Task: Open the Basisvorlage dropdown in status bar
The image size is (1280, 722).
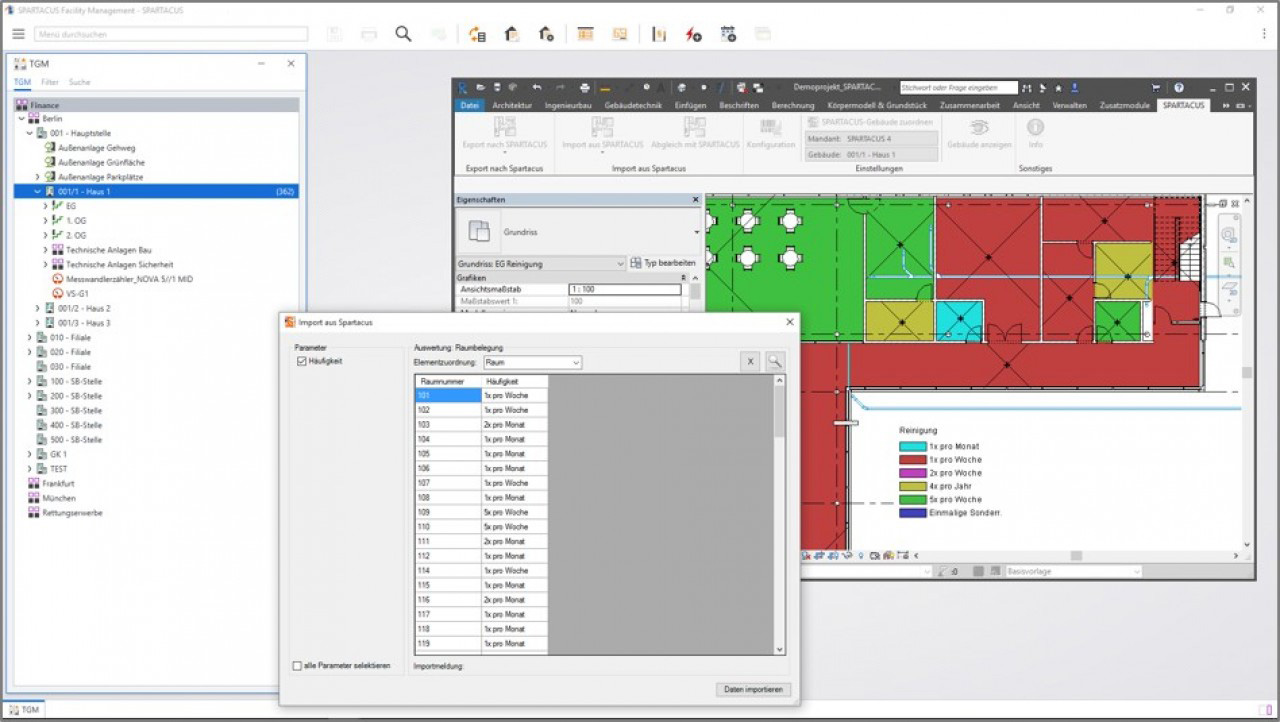Action: point(1073,571)
